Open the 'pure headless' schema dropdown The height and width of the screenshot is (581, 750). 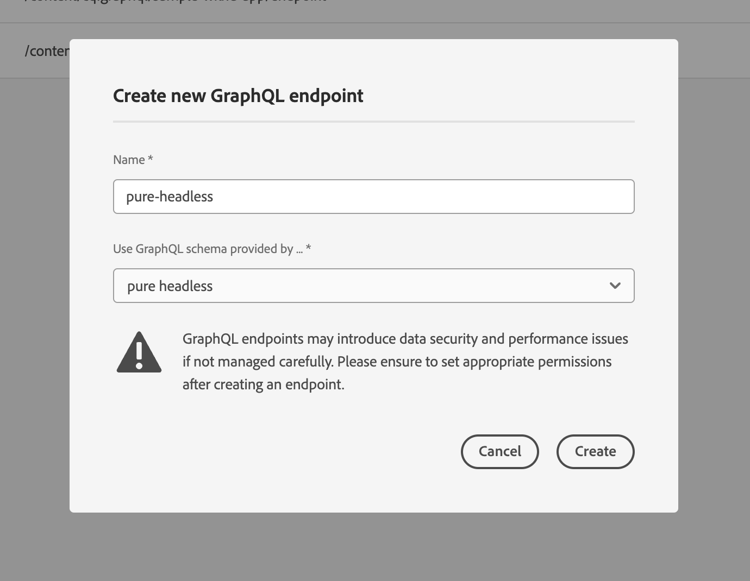coord(374,285)
